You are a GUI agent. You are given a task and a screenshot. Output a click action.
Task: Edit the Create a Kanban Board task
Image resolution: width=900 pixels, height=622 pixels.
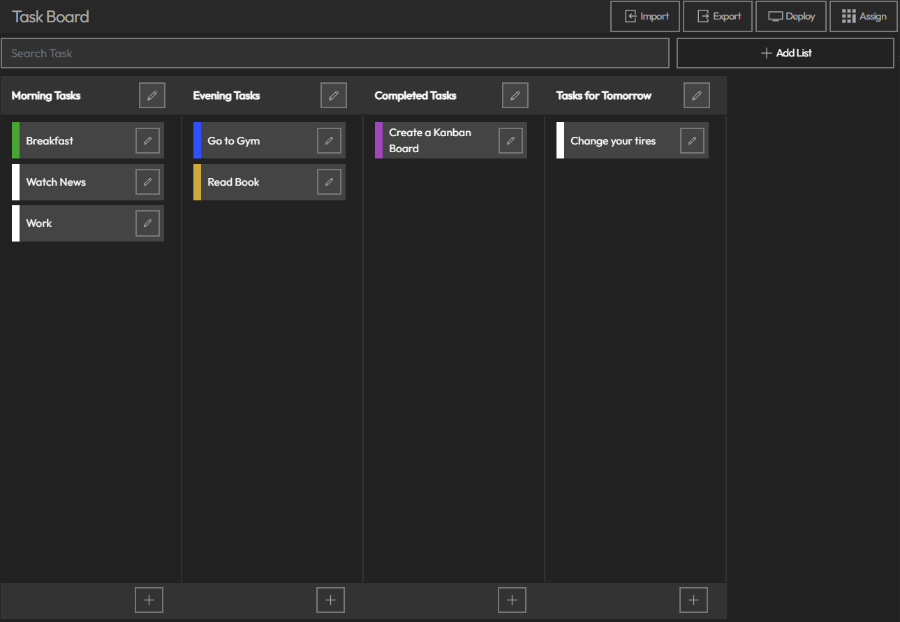(510, 140)
